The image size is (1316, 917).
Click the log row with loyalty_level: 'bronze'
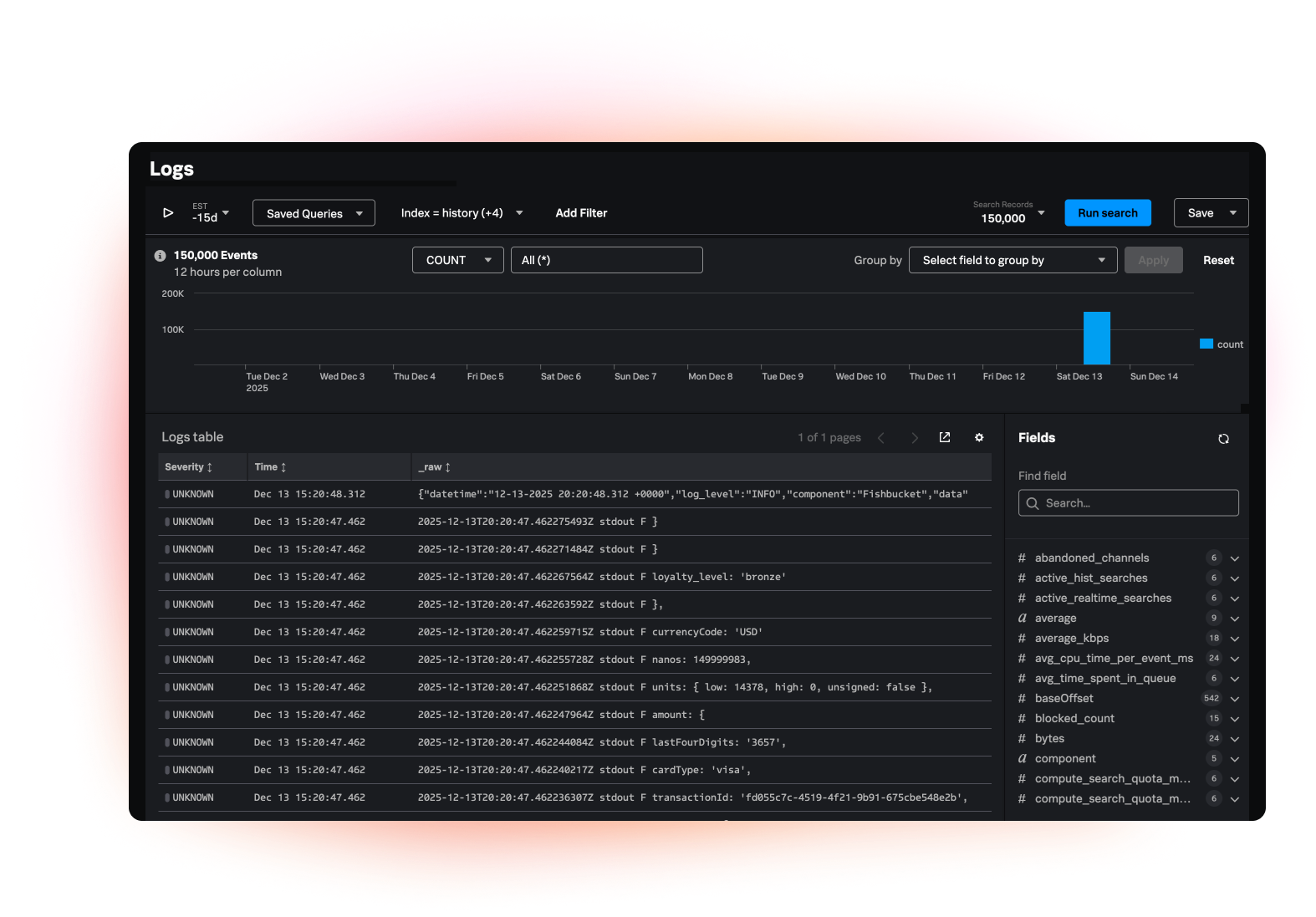[575, 577]
